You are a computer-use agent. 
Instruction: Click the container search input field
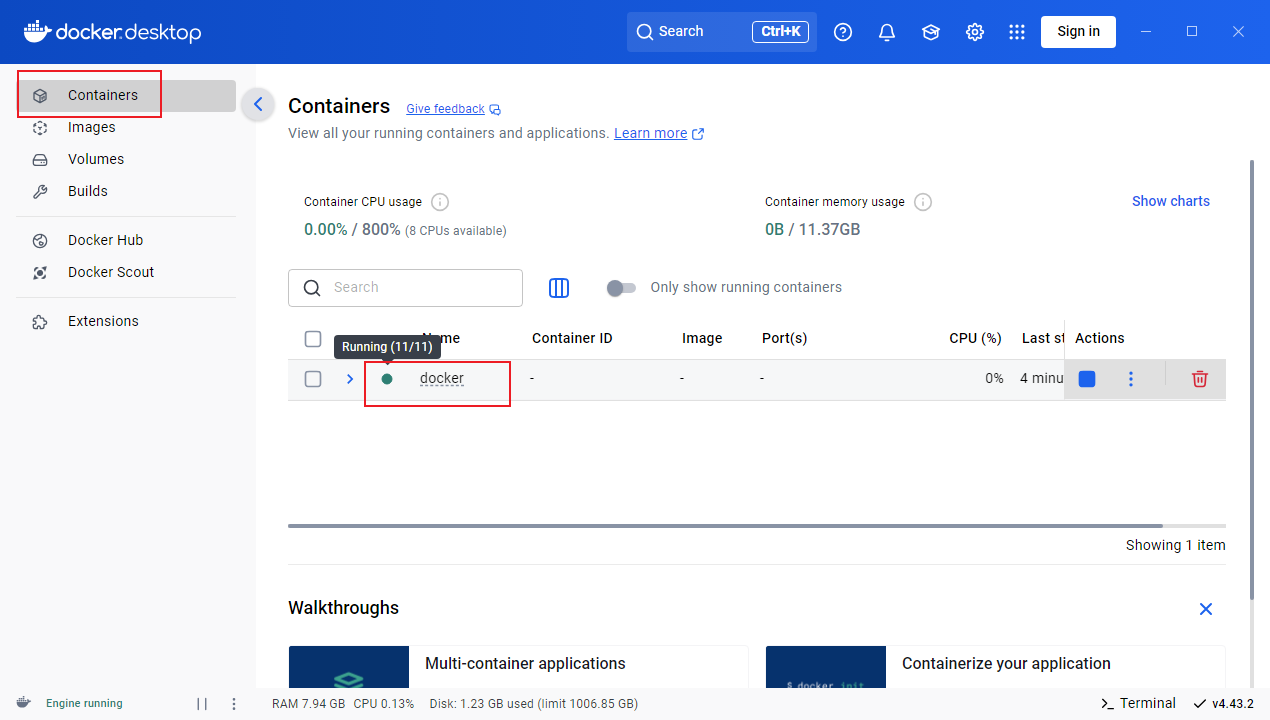click(x=420, y=288)
